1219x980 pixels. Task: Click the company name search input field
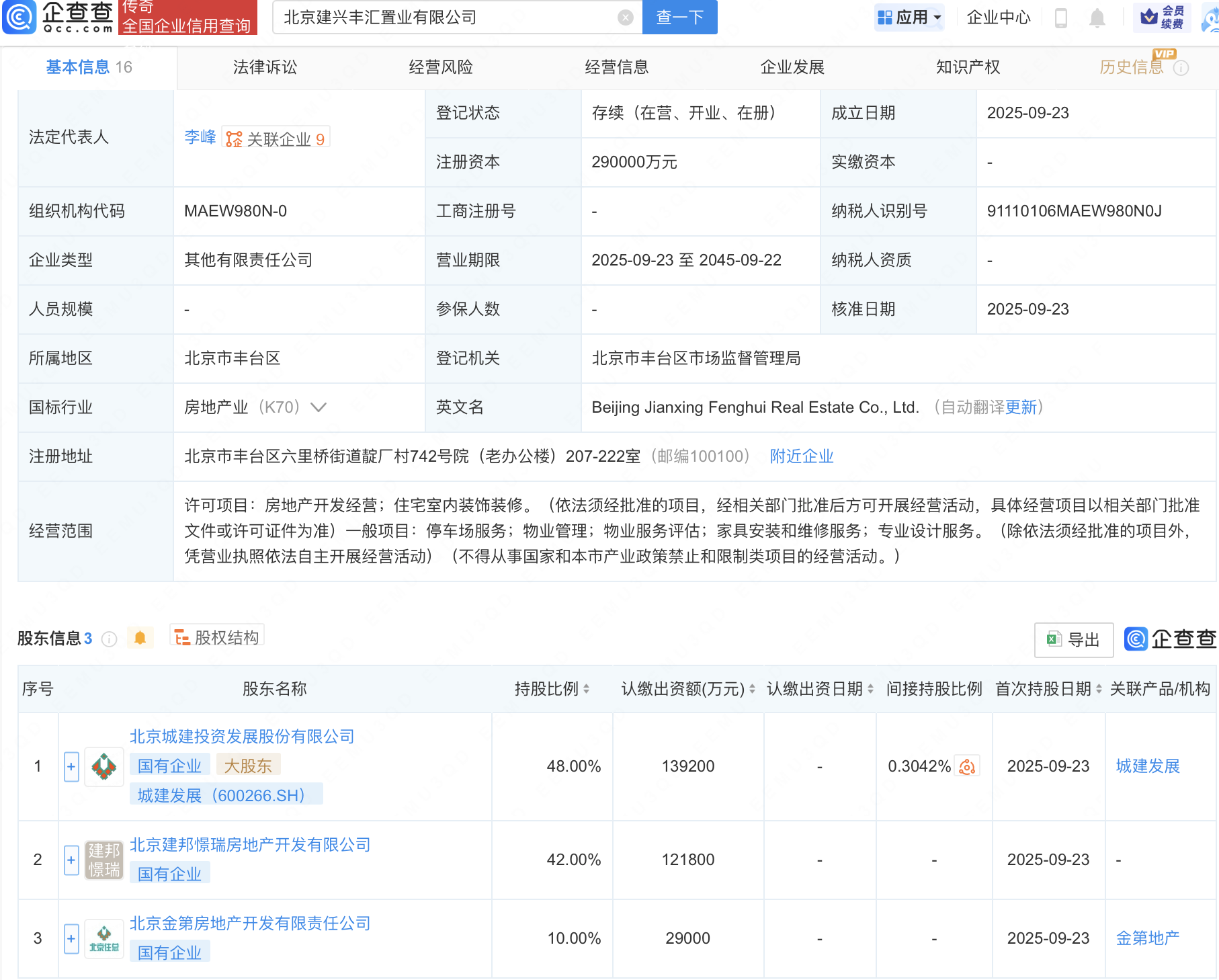444,17
